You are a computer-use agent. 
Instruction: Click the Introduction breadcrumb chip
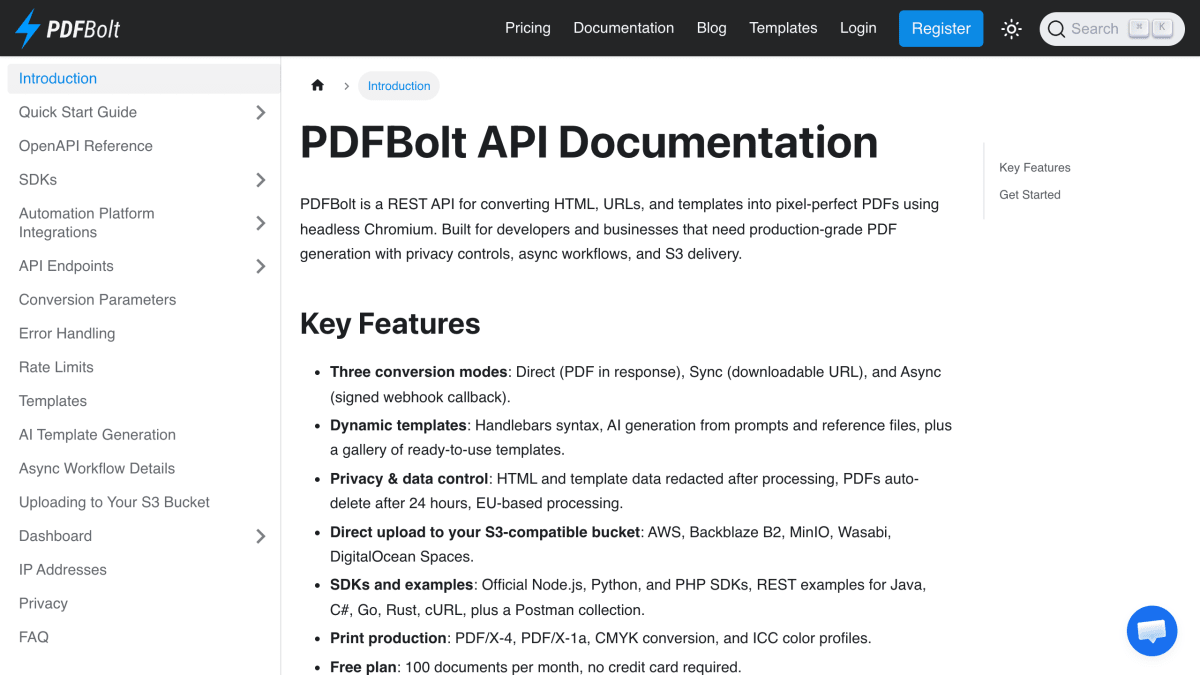click(x=399, y=86)
